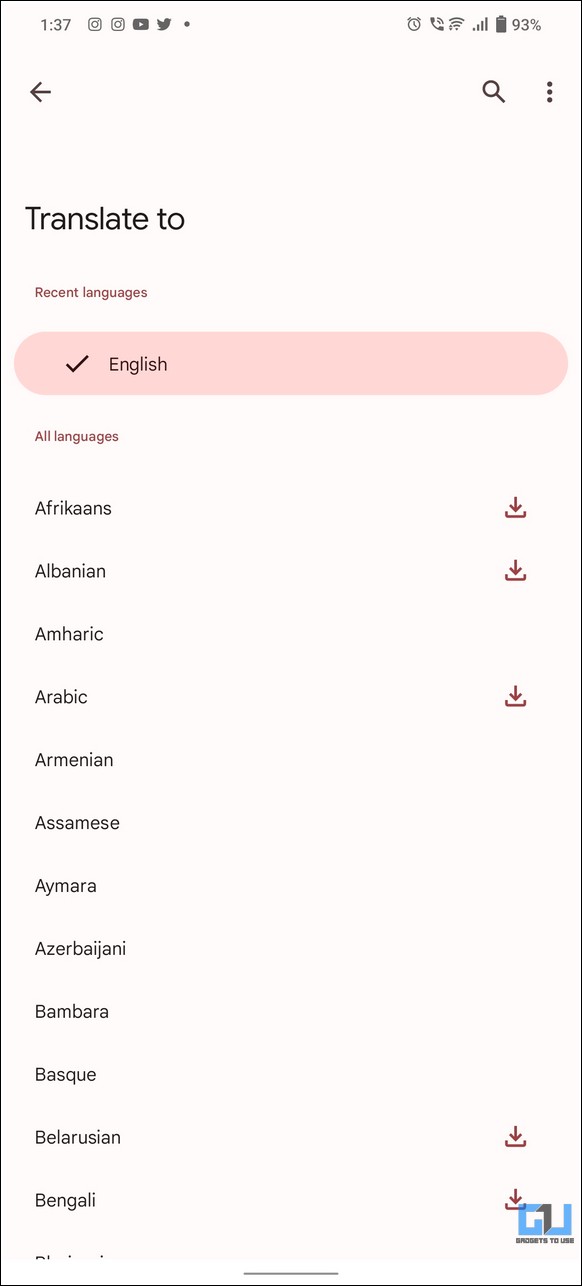The width and height of the screenshot is (582, 1286).
Task: Tap the back arrow icon
Action: 40,92
